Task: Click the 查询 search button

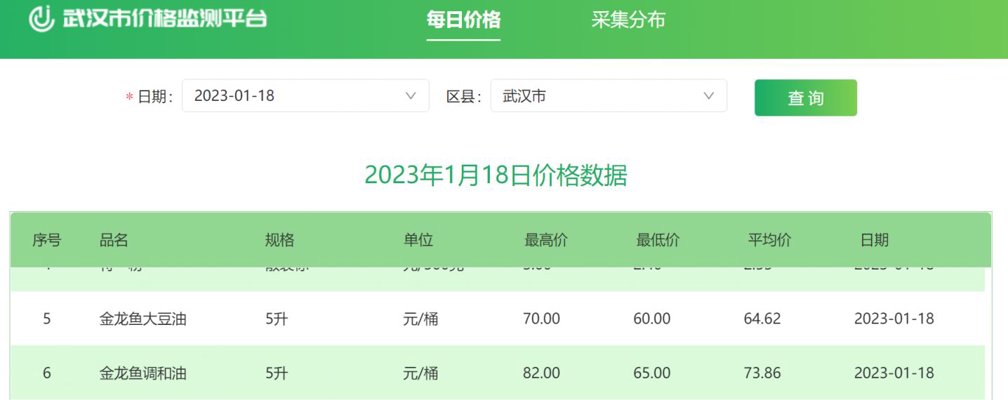Action: (806, 98)
